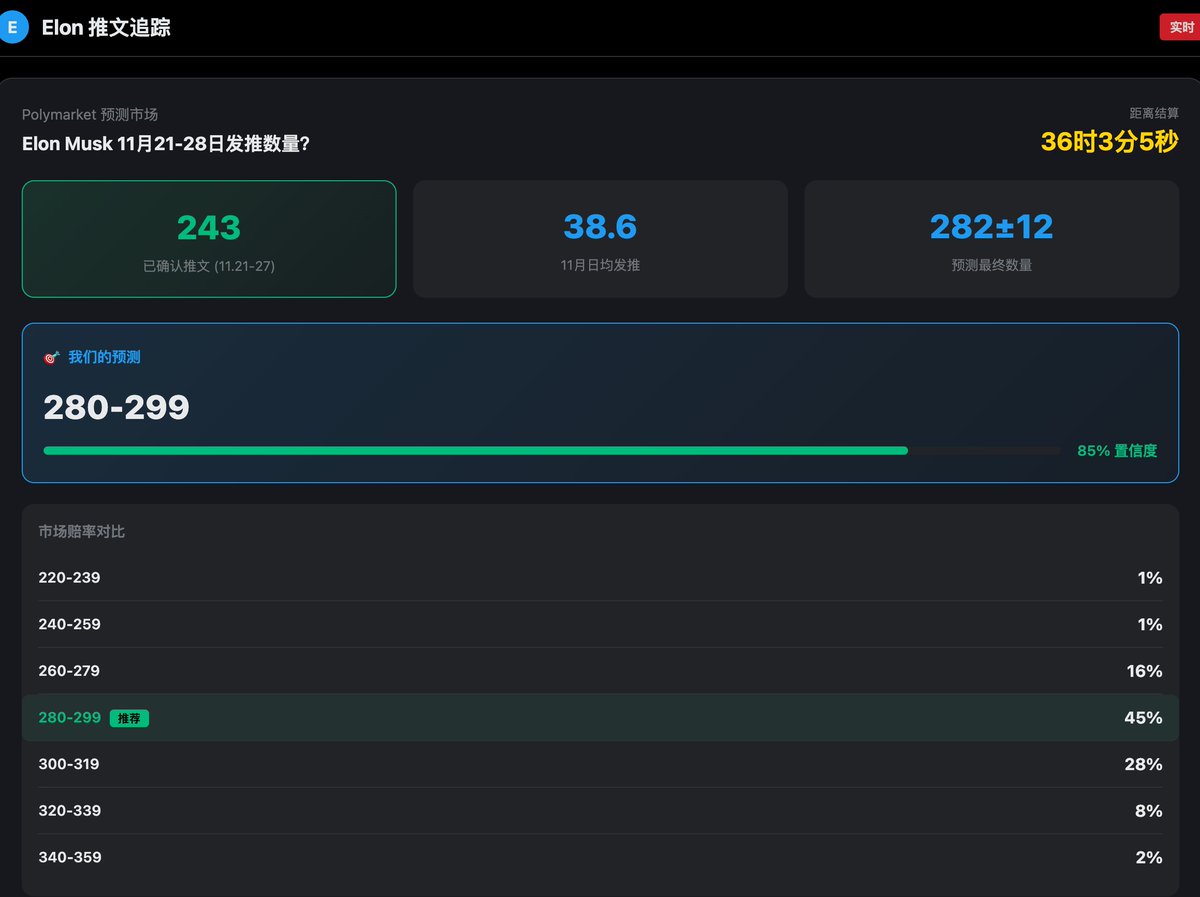1200x897 pixels.
Task: Select the 220-239 odds row
Action: [x=600, y=578]
